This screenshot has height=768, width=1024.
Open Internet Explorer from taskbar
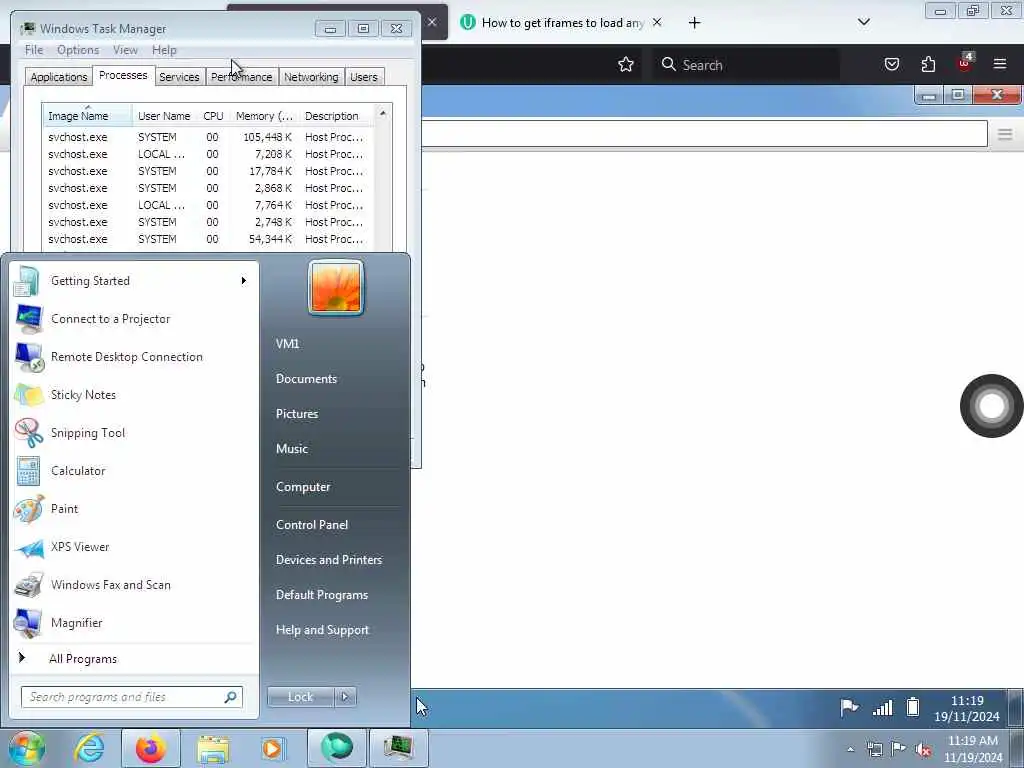(x=89, y=748)
